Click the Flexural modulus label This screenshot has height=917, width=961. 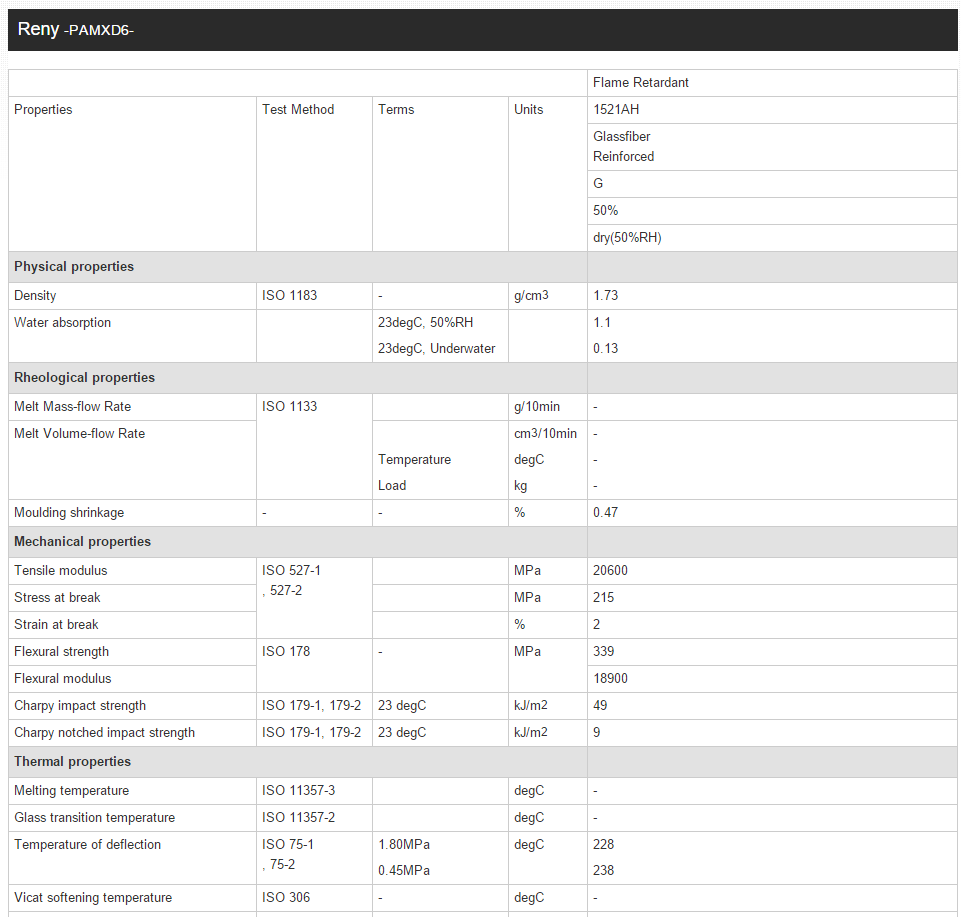[x=63, y=679]
